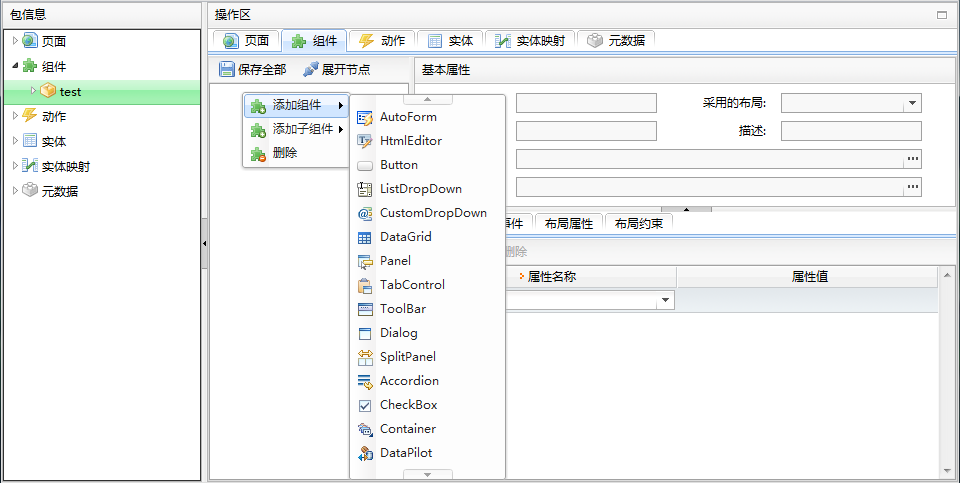960x483 pixels.
Task: Open the 元数据 tab
Action: point(615,41)
